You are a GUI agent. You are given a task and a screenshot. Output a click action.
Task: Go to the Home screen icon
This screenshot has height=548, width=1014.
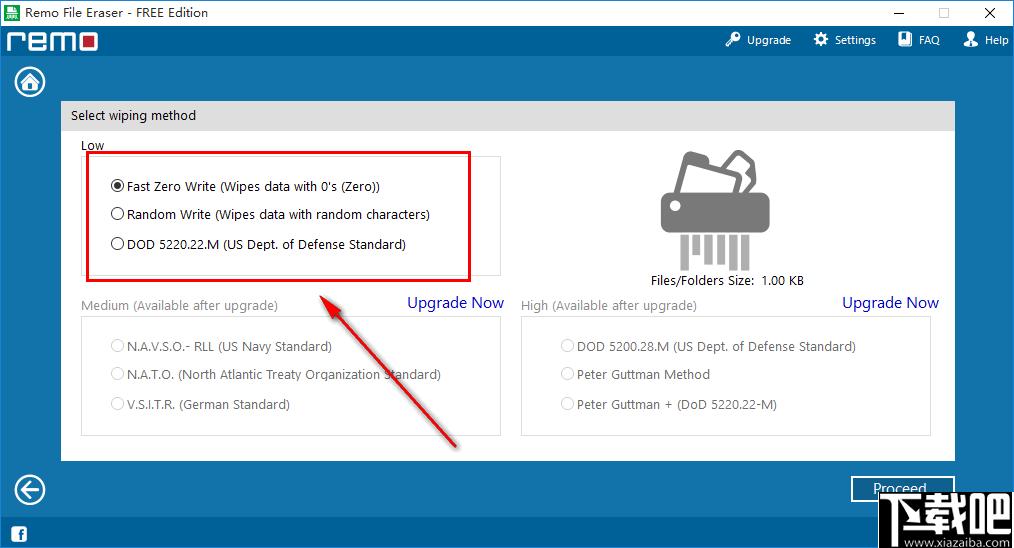30,82
